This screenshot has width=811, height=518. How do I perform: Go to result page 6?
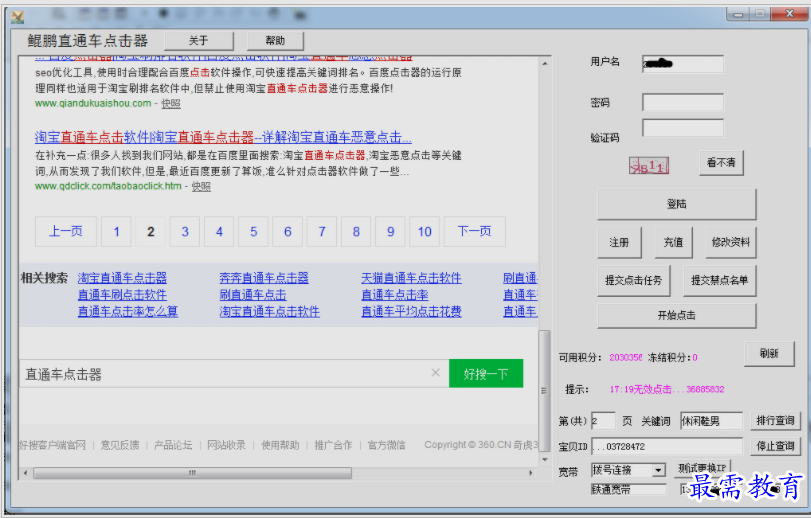click(x=288, y=232)
